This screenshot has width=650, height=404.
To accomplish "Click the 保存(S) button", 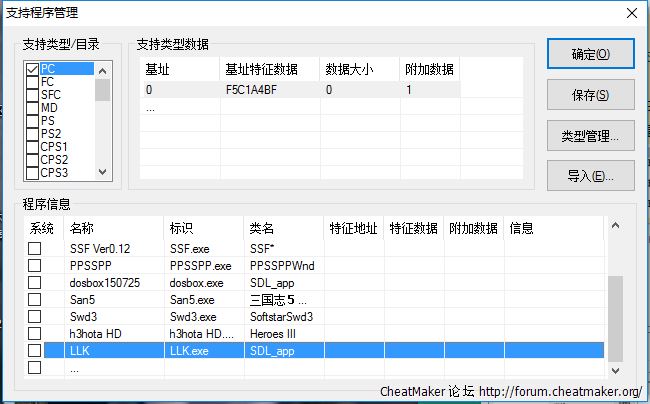I will click(590, 96).
